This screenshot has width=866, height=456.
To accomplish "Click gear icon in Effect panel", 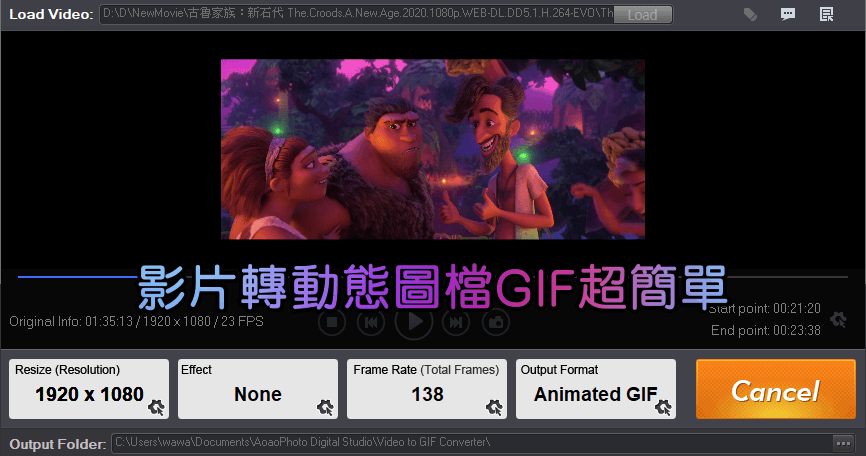I will 325,407.
